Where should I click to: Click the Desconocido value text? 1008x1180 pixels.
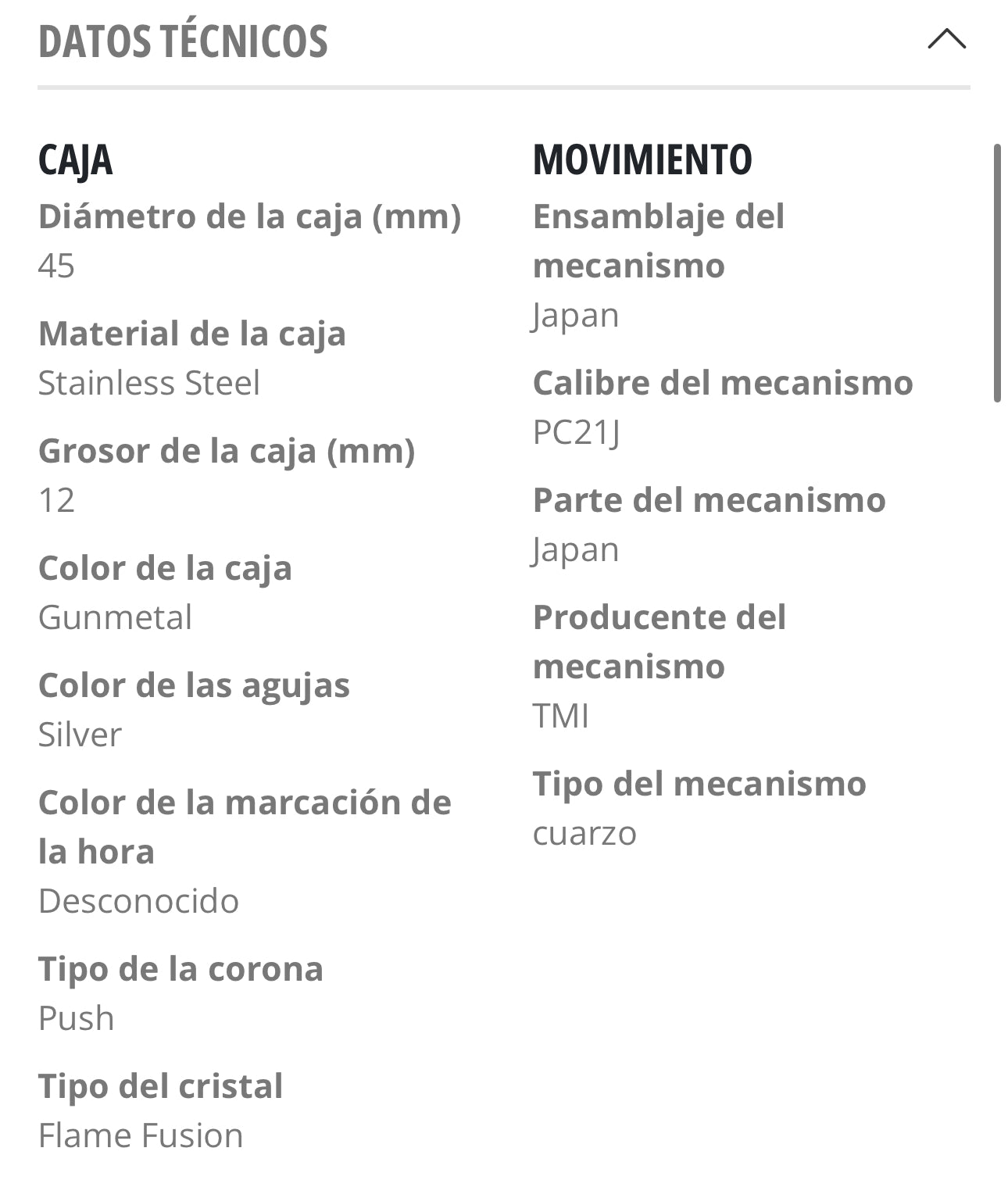(138, 901)
